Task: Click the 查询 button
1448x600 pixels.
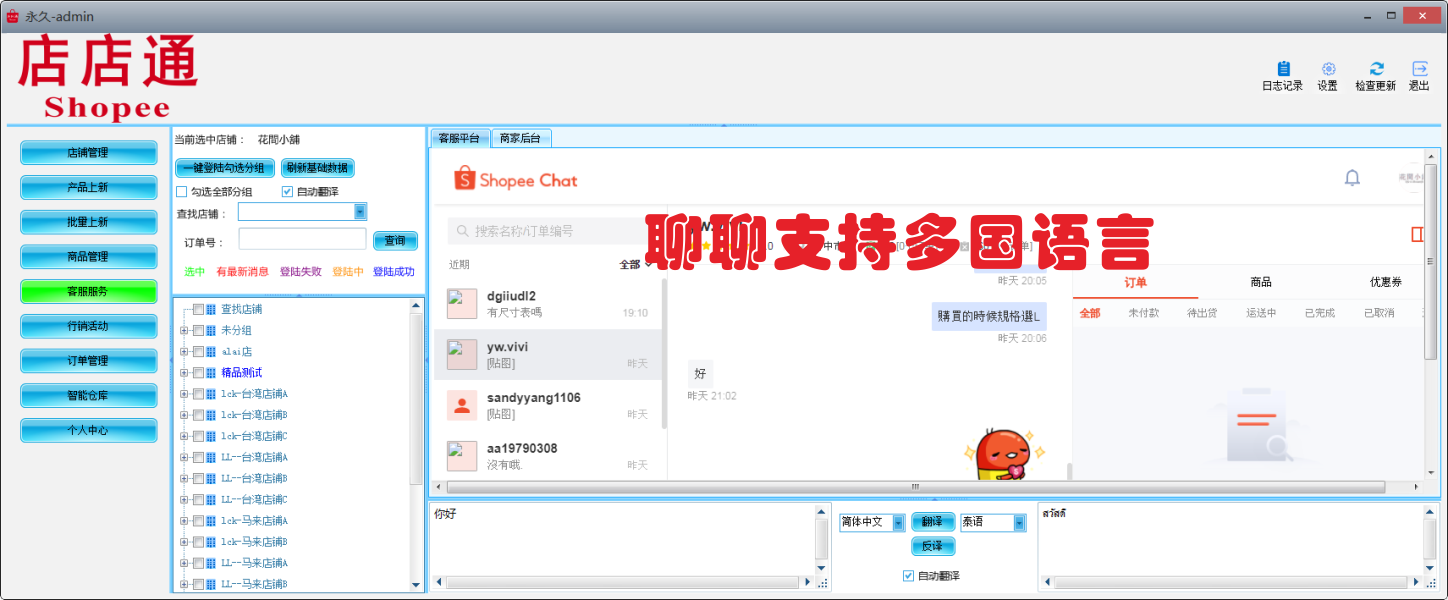Action: click(395, 241)
